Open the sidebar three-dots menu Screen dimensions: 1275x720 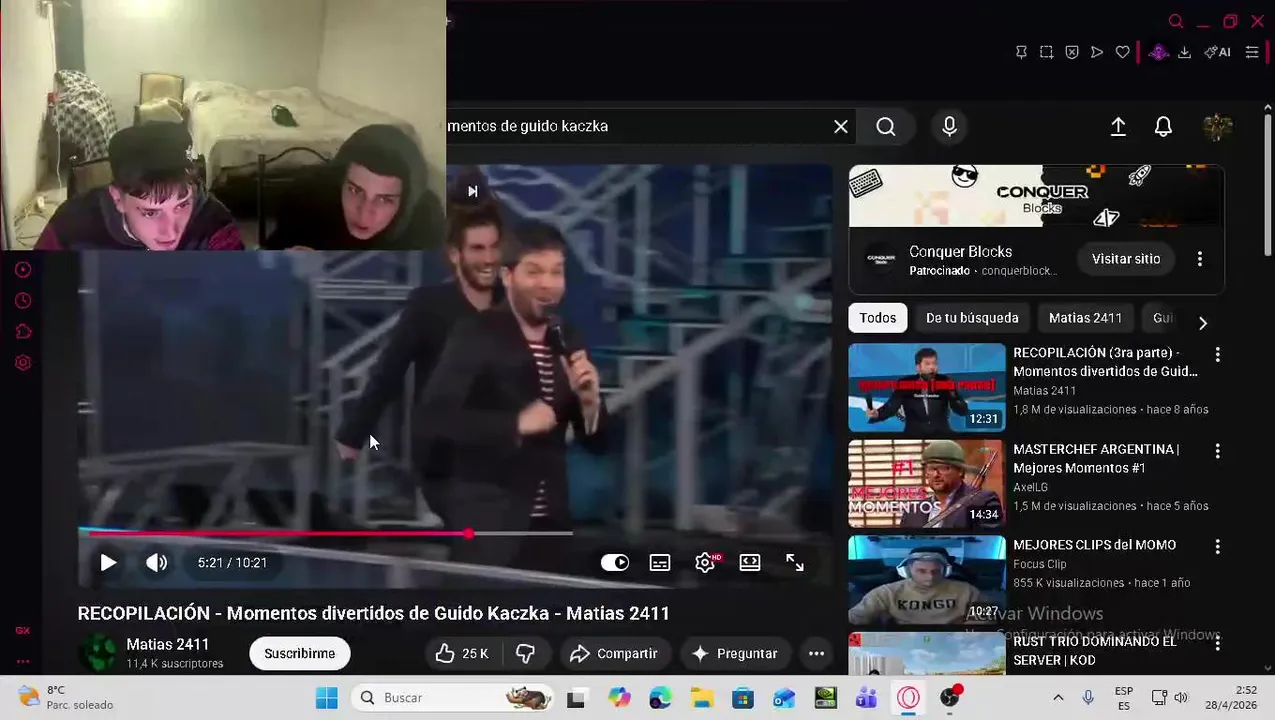pos(22,661)
